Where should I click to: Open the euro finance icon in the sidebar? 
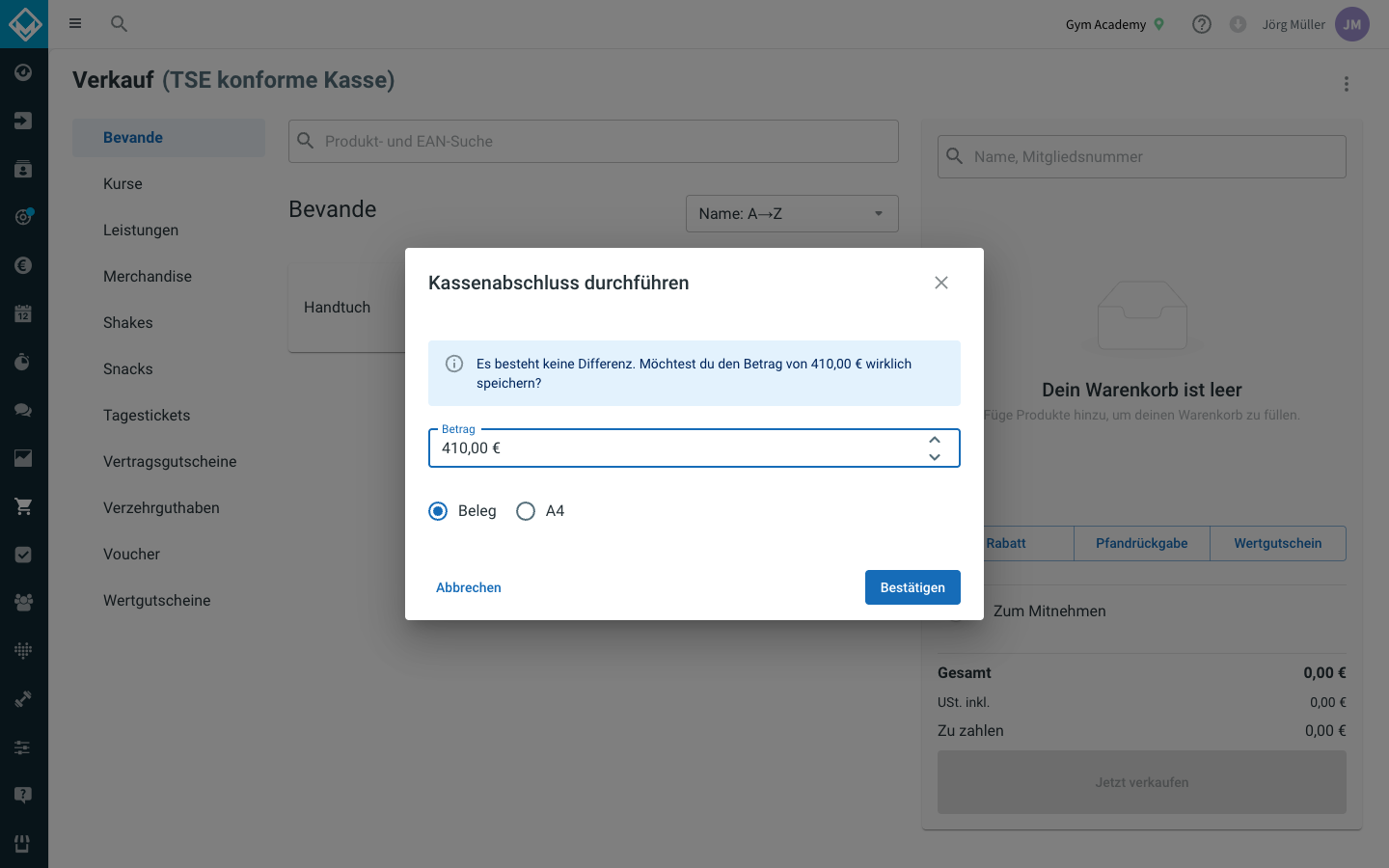[23, 265]
